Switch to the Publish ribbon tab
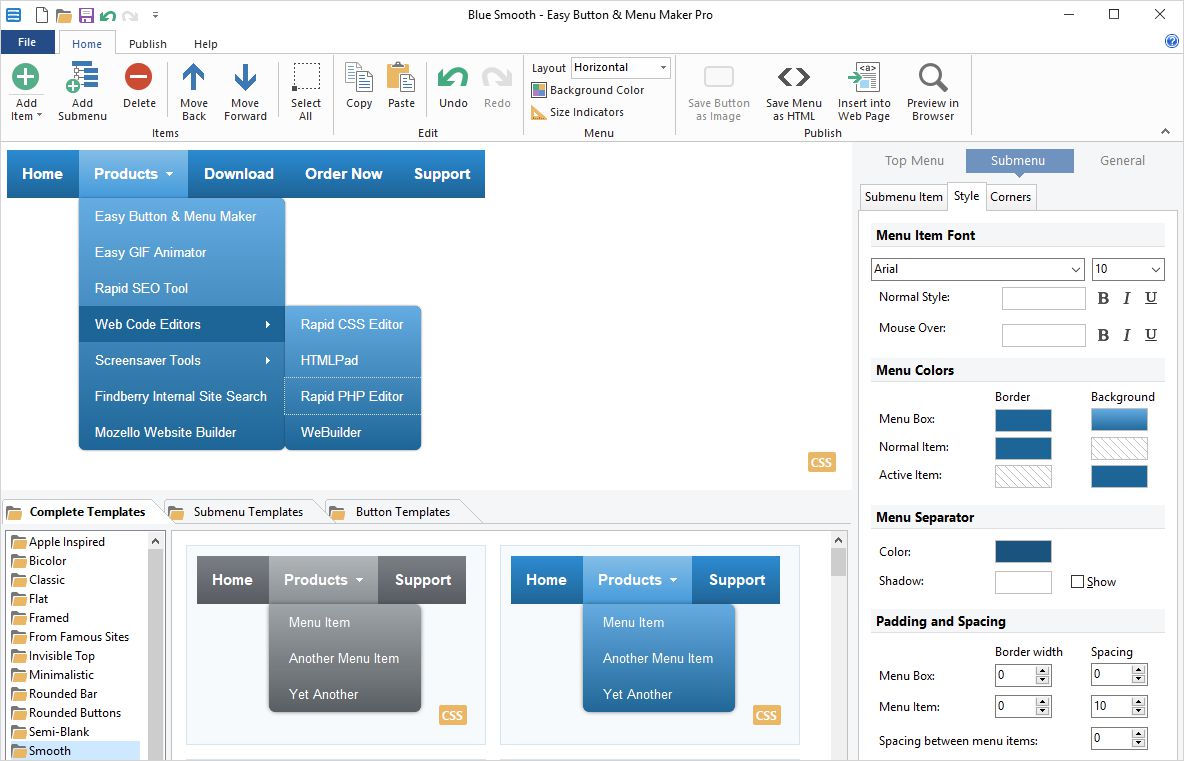1184x761 pixels. click(x=148, y=44)
